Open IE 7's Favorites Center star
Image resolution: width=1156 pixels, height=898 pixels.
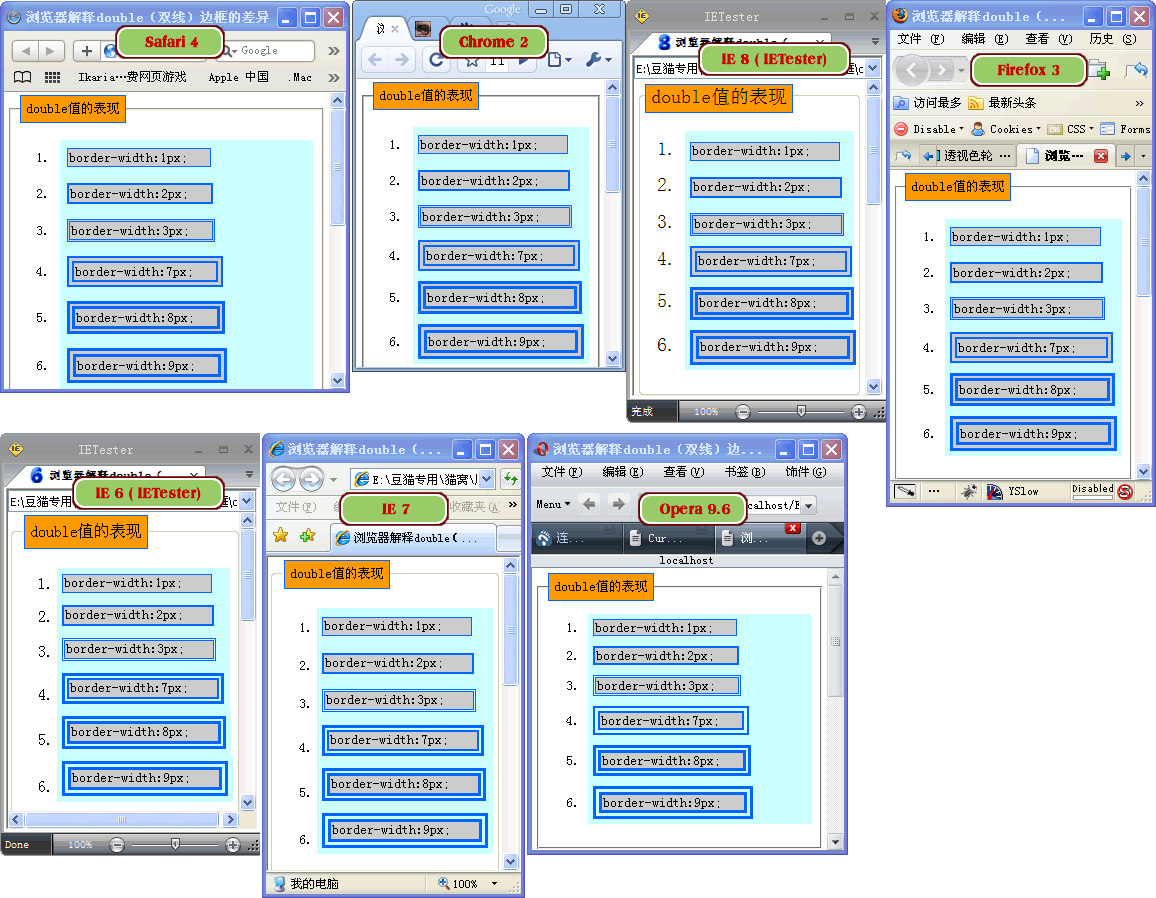pyautogui.click(x=281, y=535)
